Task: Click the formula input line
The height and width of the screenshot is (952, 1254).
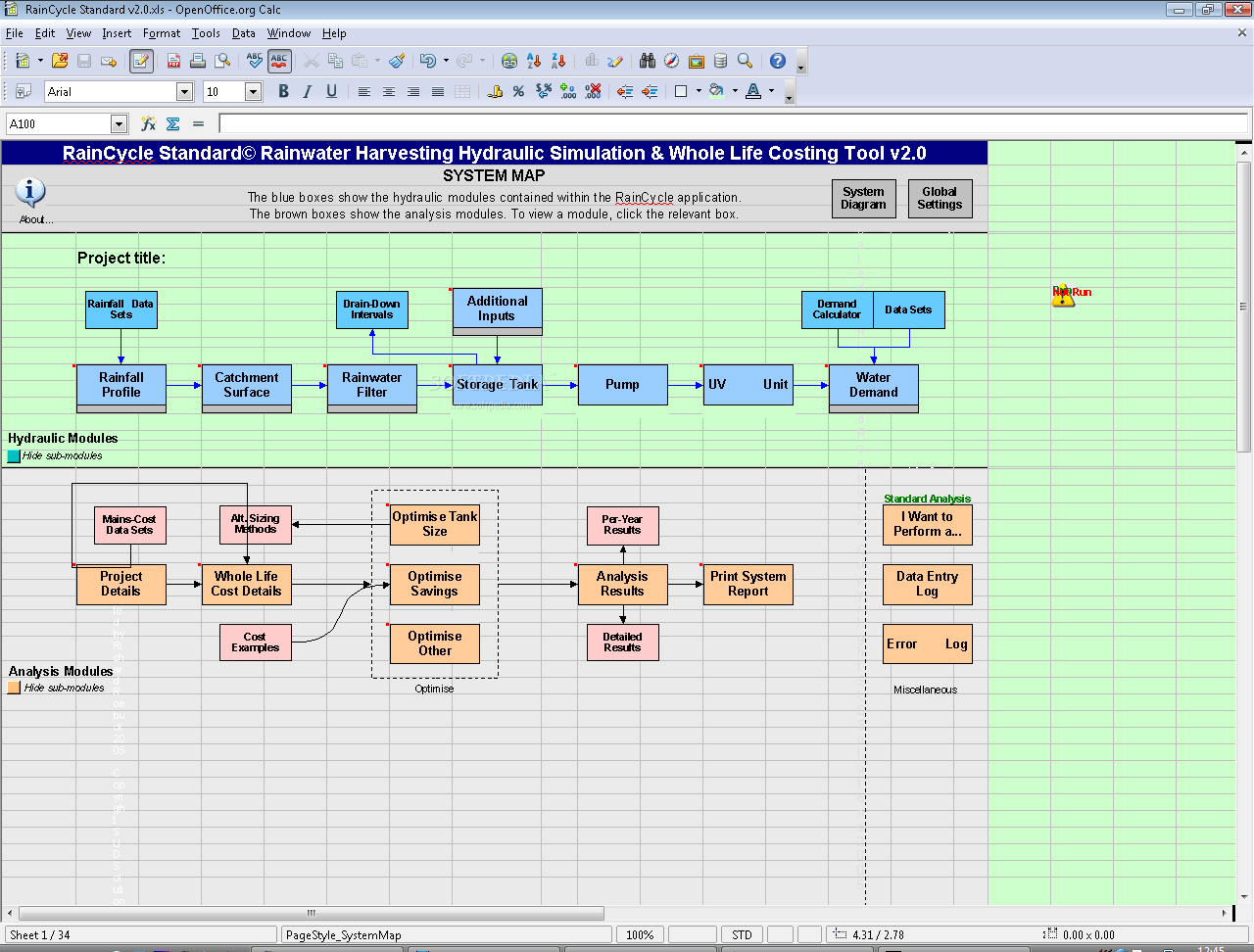Action: (733, 124)
